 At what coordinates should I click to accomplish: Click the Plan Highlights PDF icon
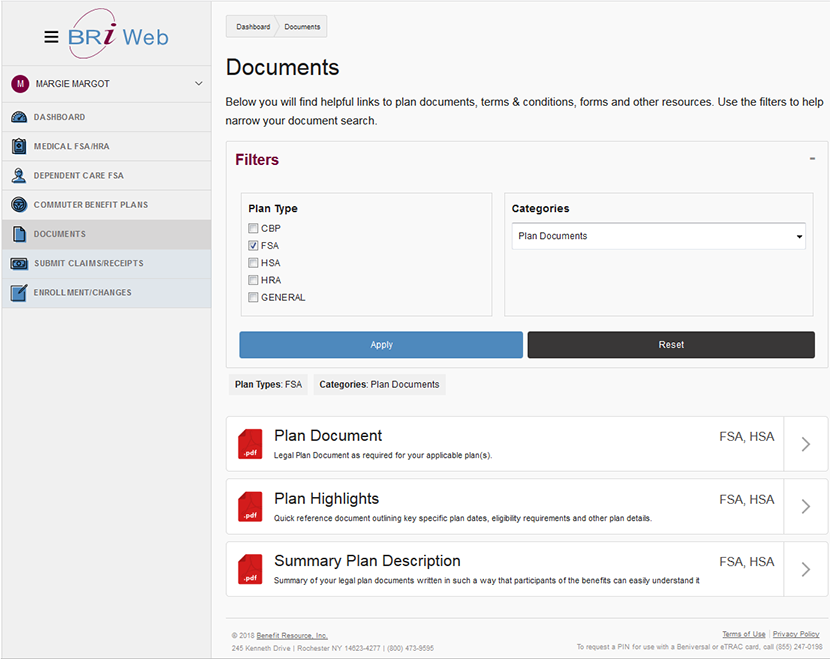pos(249,506)
